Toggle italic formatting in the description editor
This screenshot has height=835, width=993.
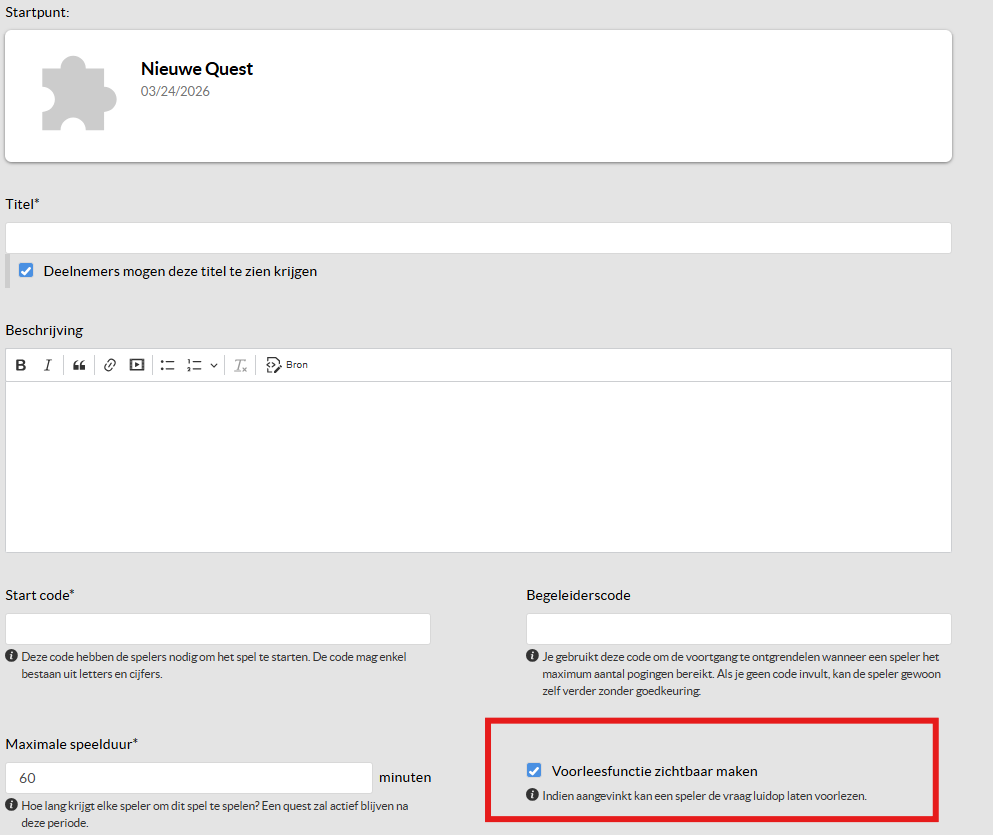click(x=47, y=365)
